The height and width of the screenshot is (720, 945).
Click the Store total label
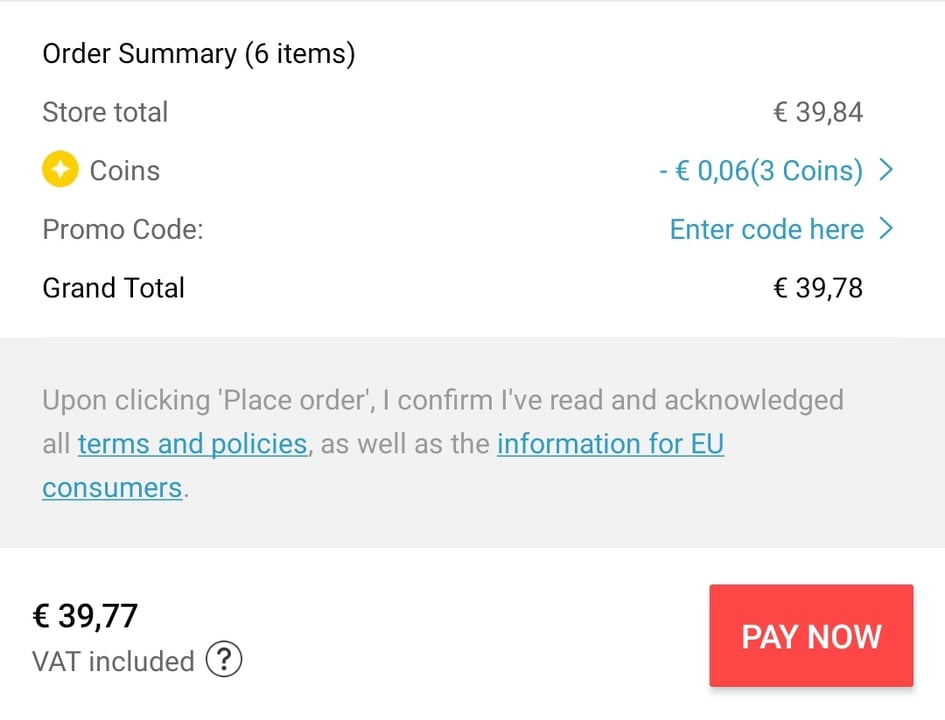(x=105, y=112)
